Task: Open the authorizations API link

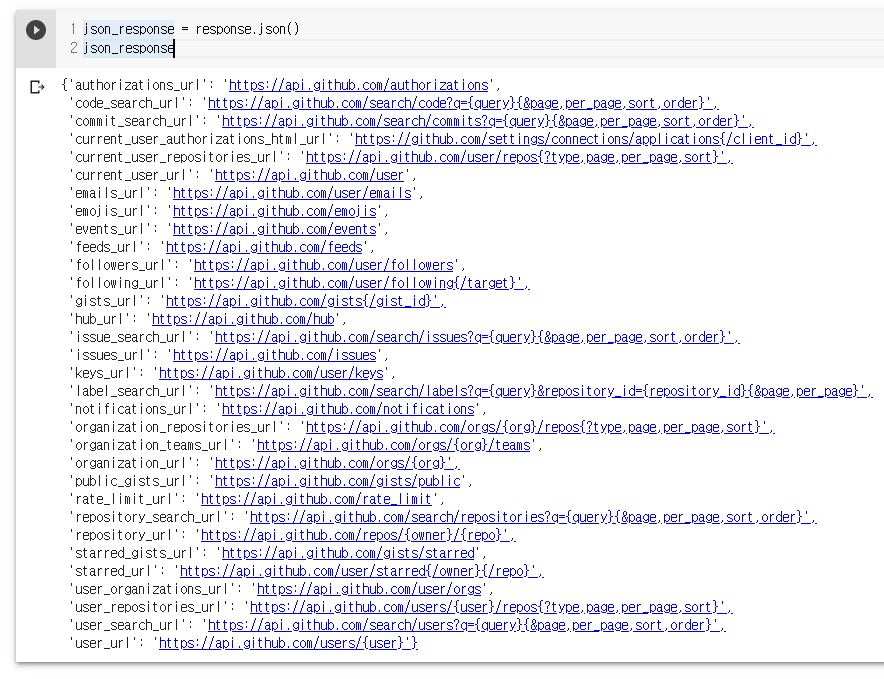Action: pos(359,85)
